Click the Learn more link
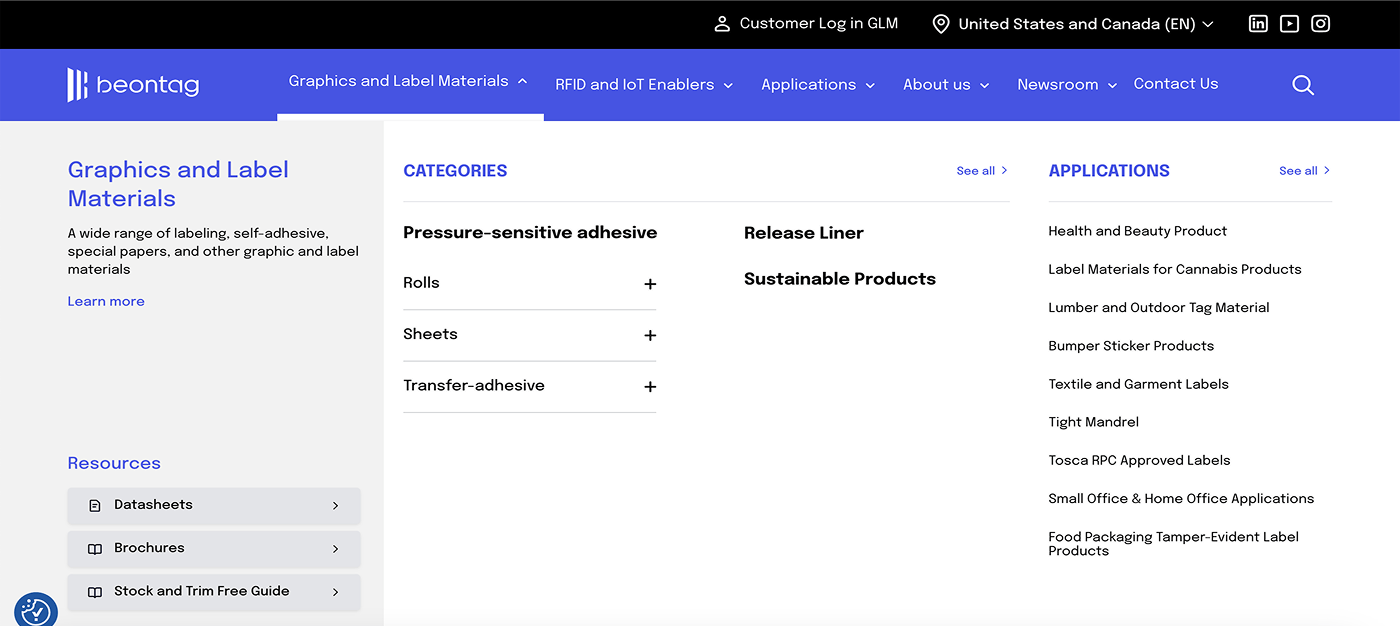The image size is (1400, 627). 105,301
